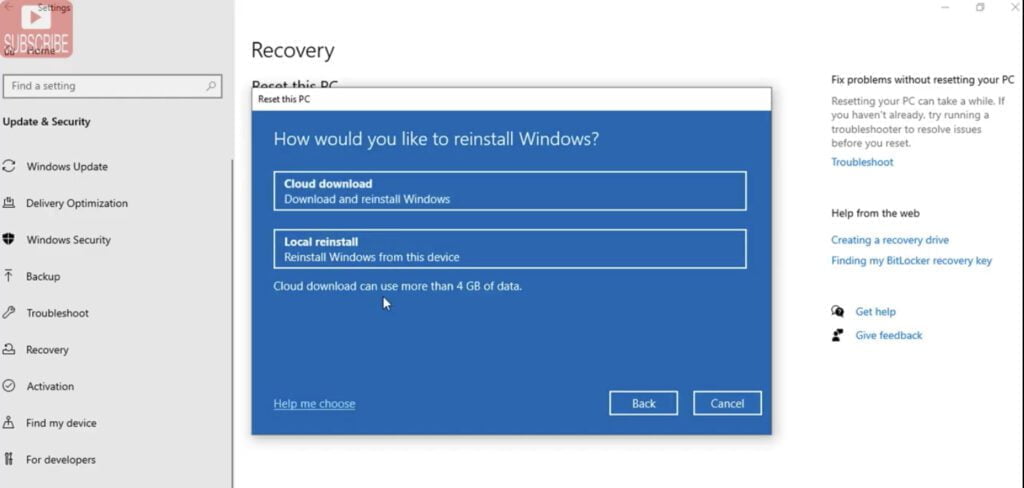Screen dimensions: 1024x488
Task: Open the Troubleshoot link on the right
Action: click(x=862, y=162)
